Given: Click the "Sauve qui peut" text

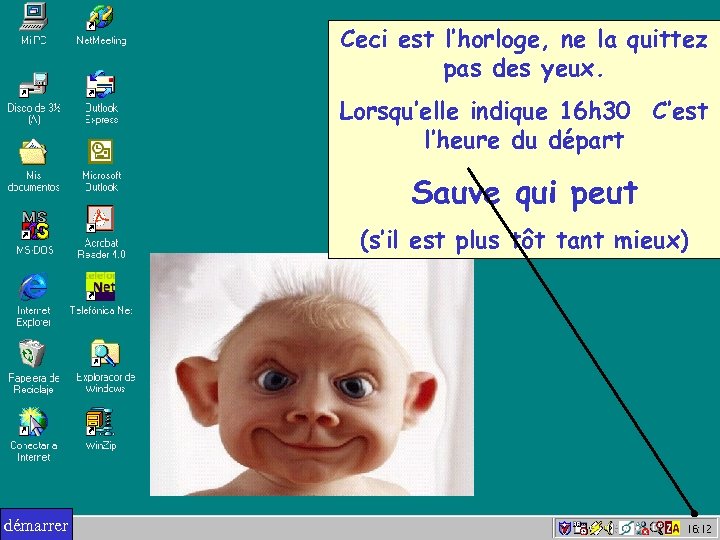Looking at the screenshot, I should pyautogui.click(x=524, y=193).
